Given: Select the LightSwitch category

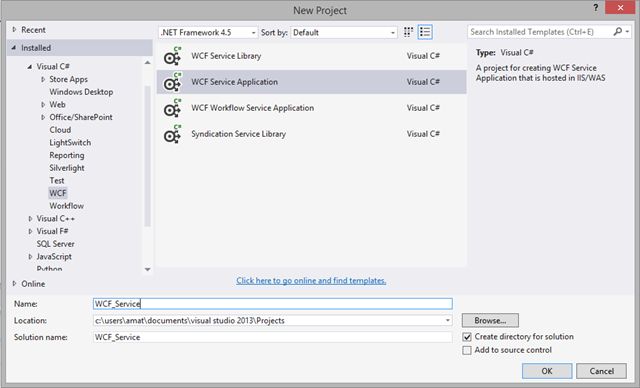Looking at the screenshot, I should coord(70,142).
